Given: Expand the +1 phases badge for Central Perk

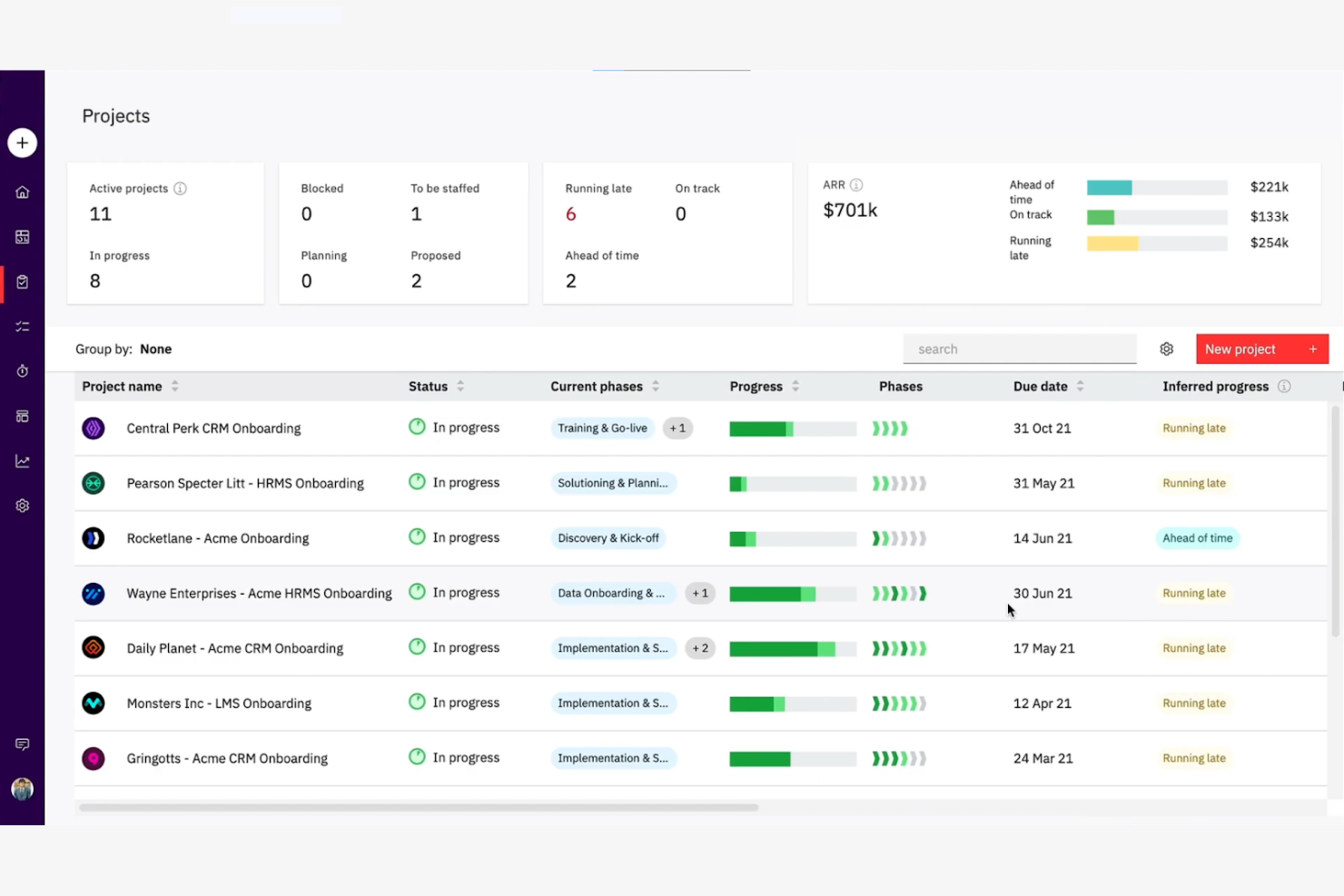Looking at the screenshot, I should pos(677,428).
